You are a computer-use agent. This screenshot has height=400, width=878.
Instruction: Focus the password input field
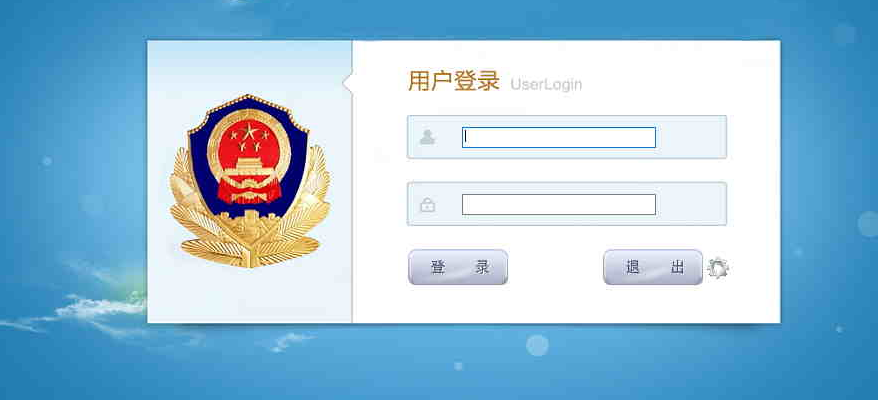[x=558, y=204]
